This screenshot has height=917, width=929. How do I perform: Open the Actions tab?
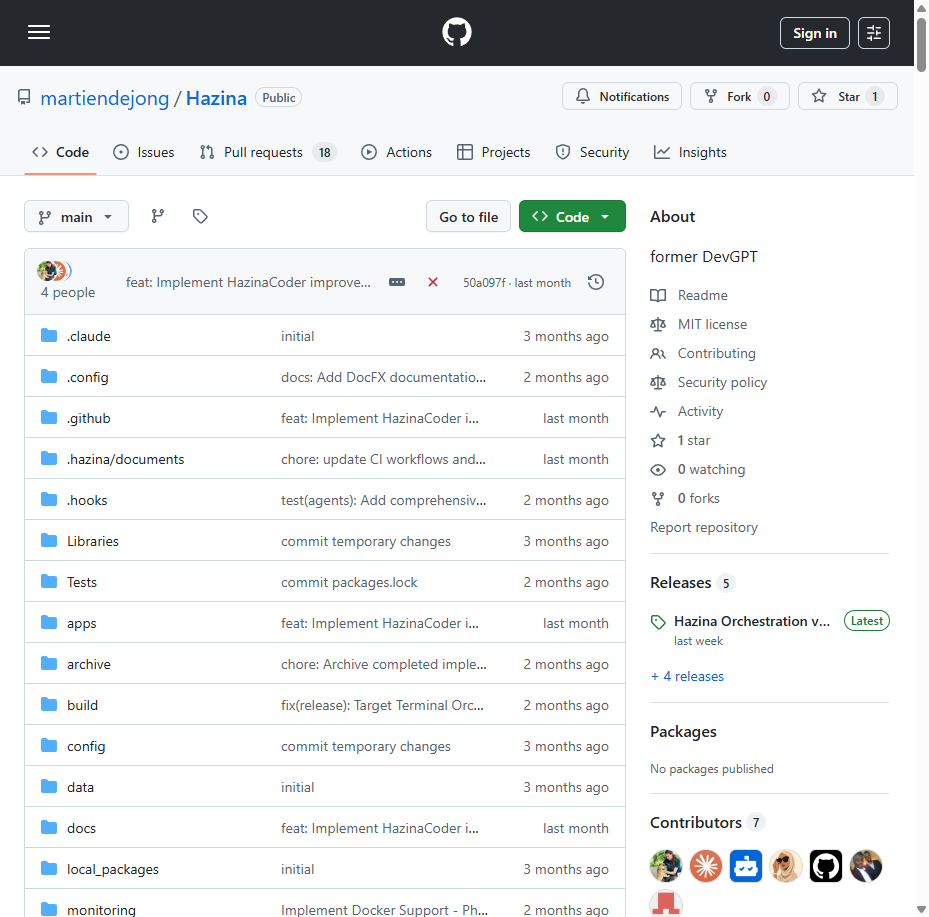click(396, 152)
